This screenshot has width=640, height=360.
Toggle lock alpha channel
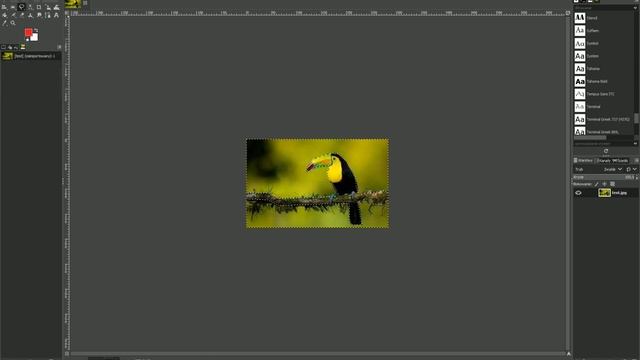coord(613,184)
